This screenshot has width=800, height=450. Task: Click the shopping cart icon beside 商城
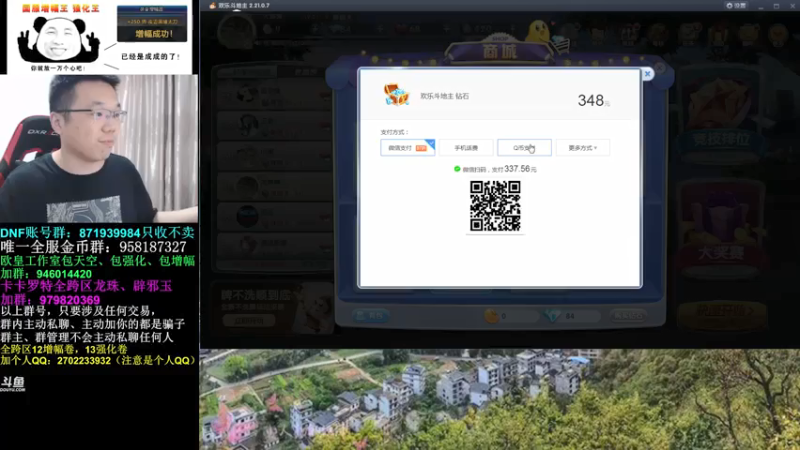(x=560, y=45)
